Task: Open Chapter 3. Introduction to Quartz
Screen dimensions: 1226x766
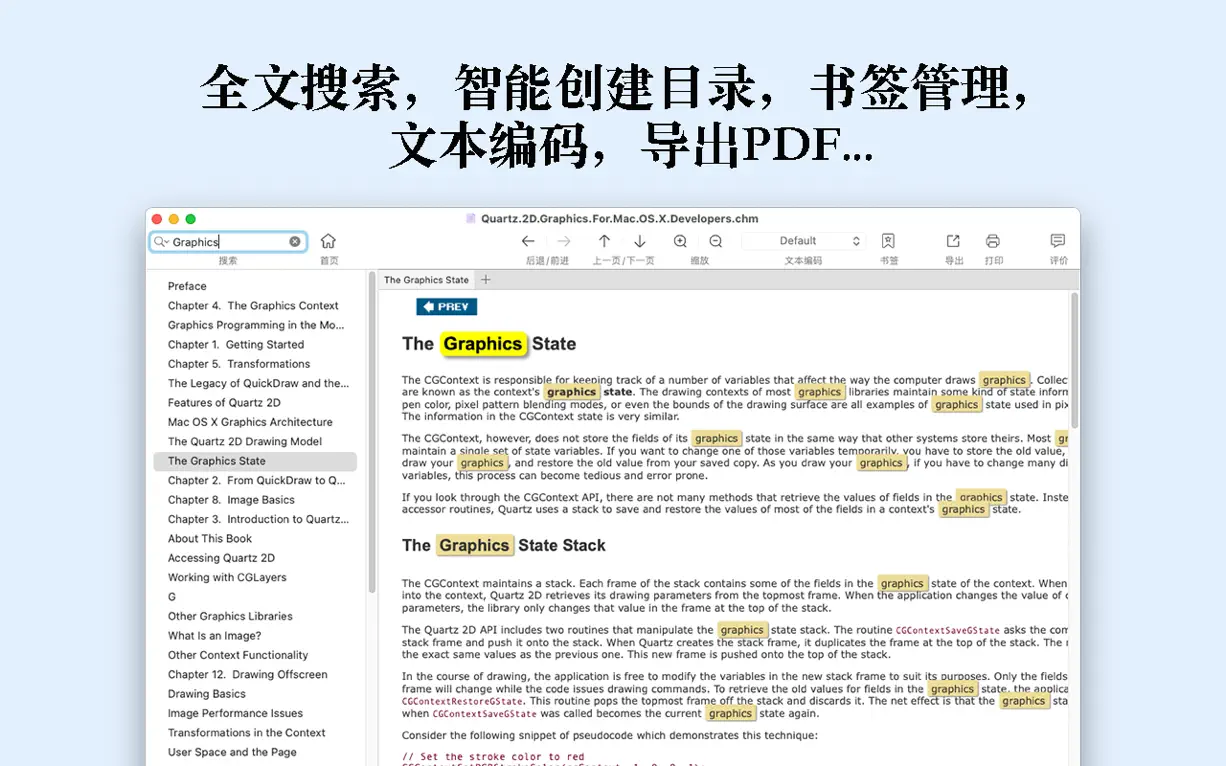Action: [x=258, y=519]
